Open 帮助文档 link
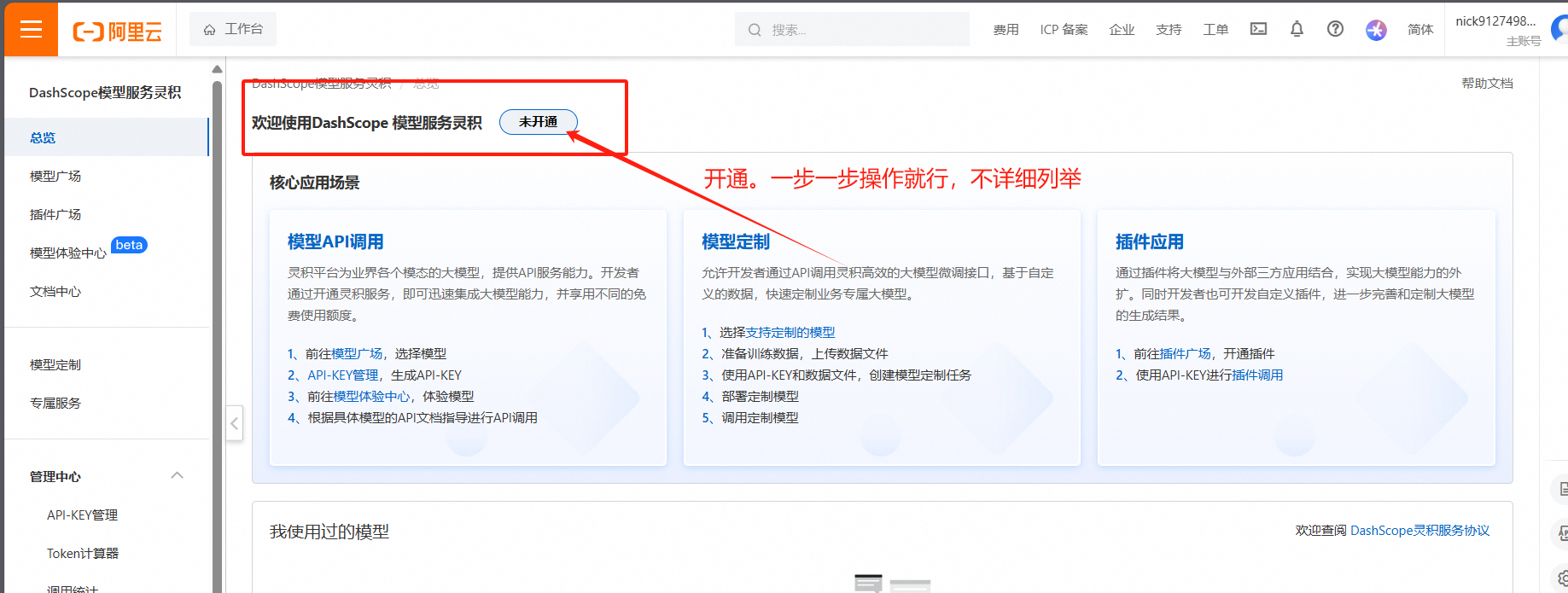This screenshot has height=593, width=1568. click(1487, 84)
